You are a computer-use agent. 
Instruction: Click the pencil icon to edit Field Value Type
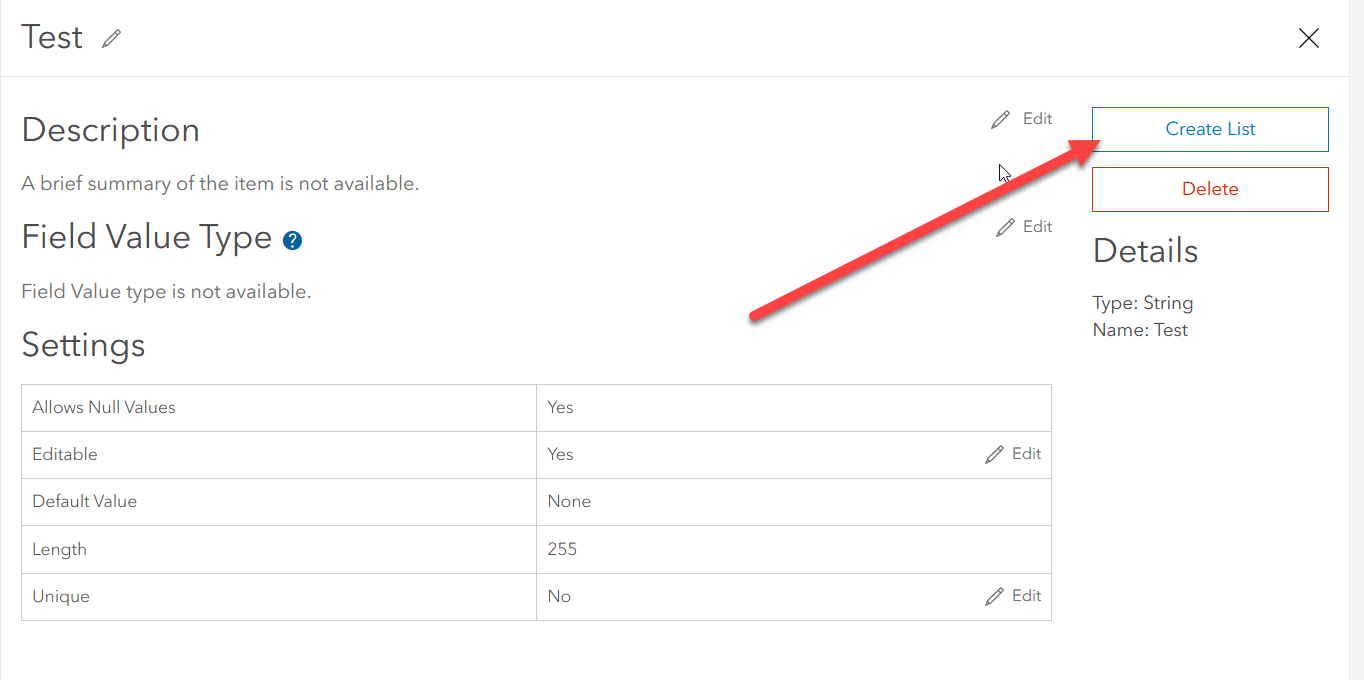click(1006, 228)
